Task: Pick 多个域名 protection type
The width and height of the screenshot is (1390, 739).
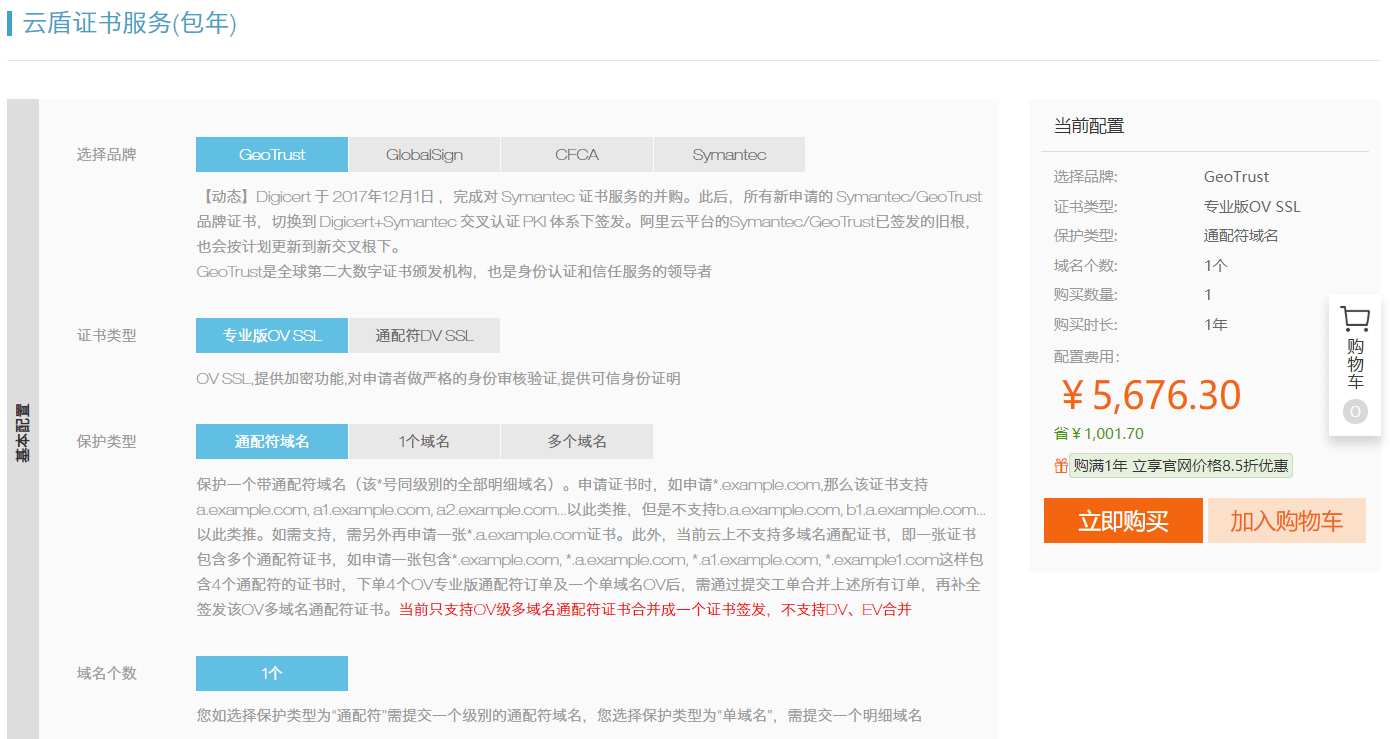Action: pos(577,441)
